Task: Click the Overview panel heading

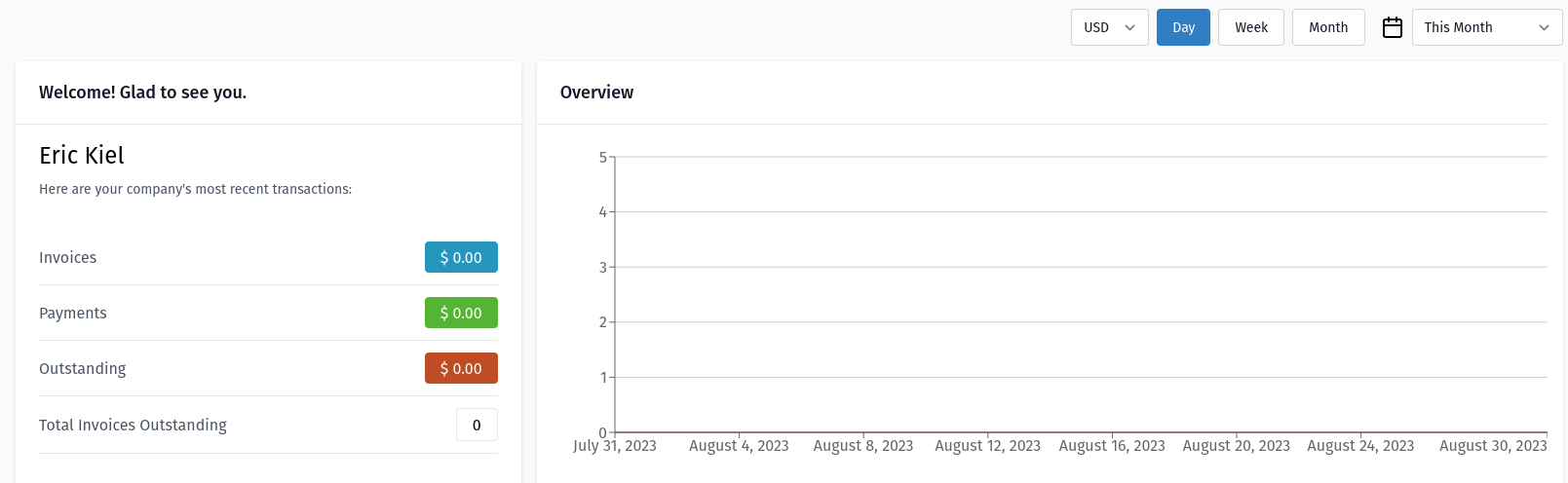Action: (596, 92)
